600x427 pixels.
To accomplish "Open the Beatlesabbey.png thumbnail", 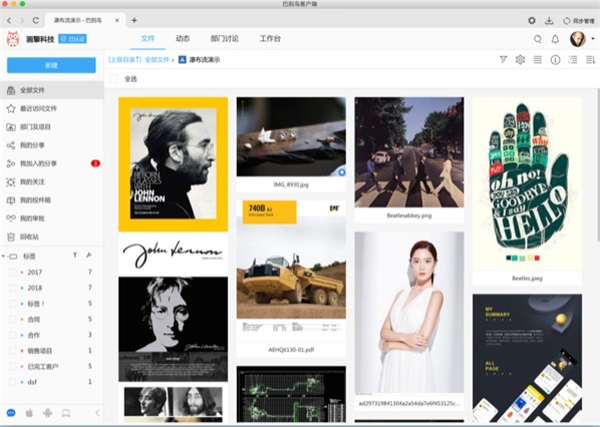I will coord(409,151).
